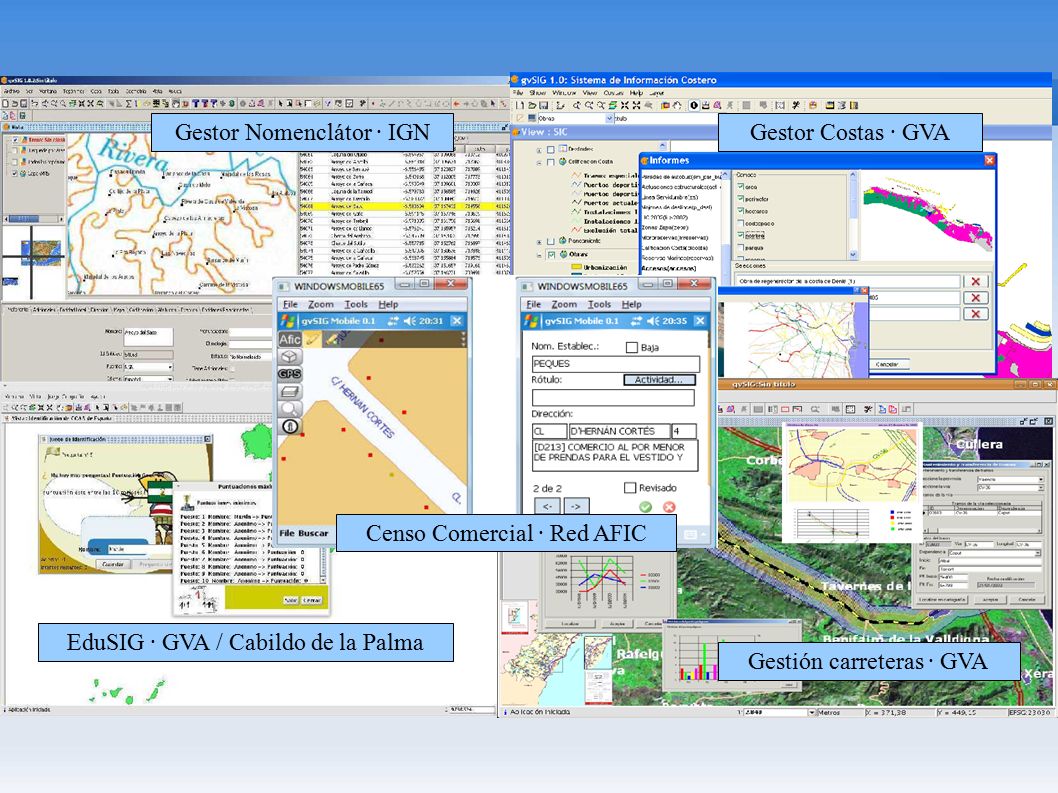The height and width of the screenshot is (793, 1058).
Task: Expand the overflow chevron on mobile map toolbar
Action: click(x=463, y=339)
